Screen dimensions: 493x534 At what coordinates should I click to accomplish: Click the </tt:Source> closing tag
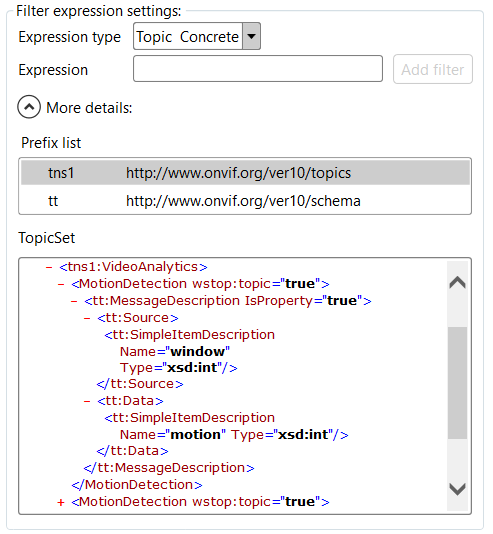(x=140, y=384)
